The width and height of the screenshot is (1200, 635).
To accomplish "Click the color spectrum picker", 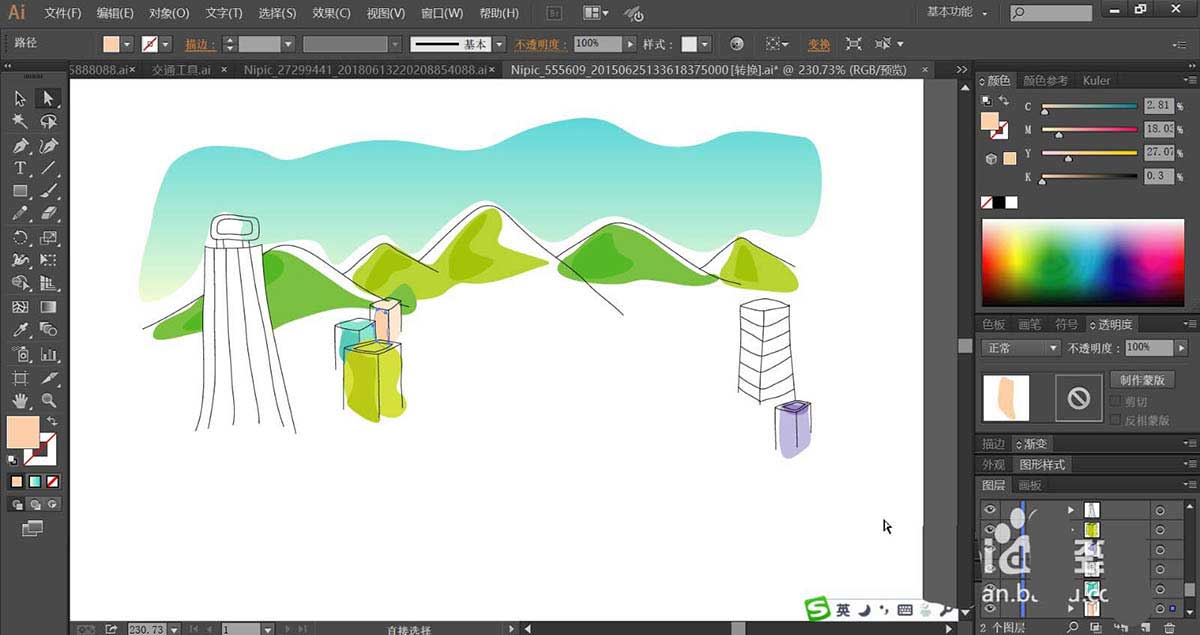I will click(x=1083, y=262).
